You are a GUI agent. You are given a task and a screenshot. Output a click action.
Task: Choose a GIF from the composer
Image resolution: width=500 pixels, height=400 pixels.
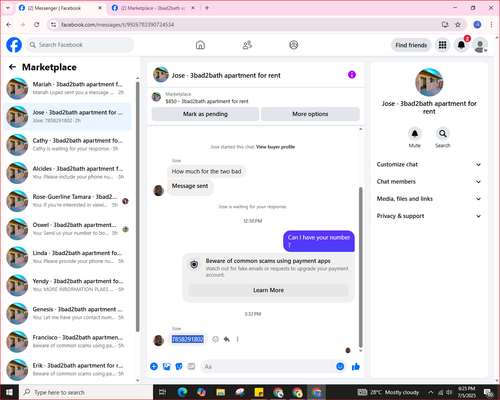pos(191,367)
